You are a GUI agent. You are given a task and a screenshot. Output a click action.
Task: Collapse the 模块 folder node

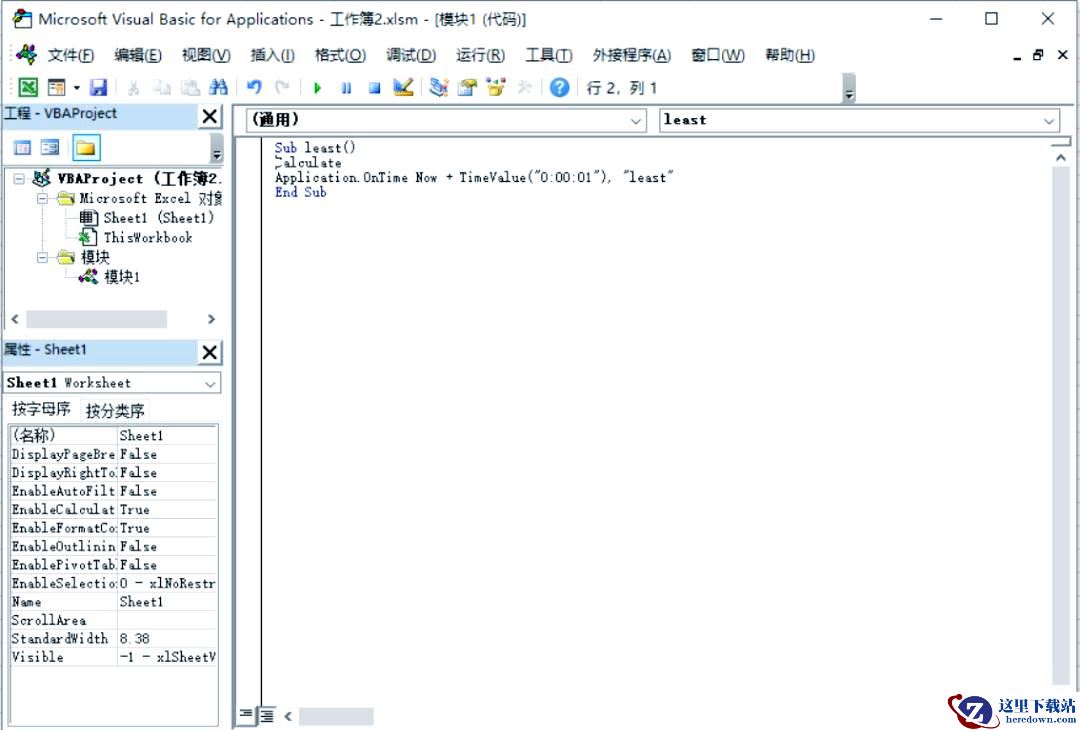coord(44,258)
